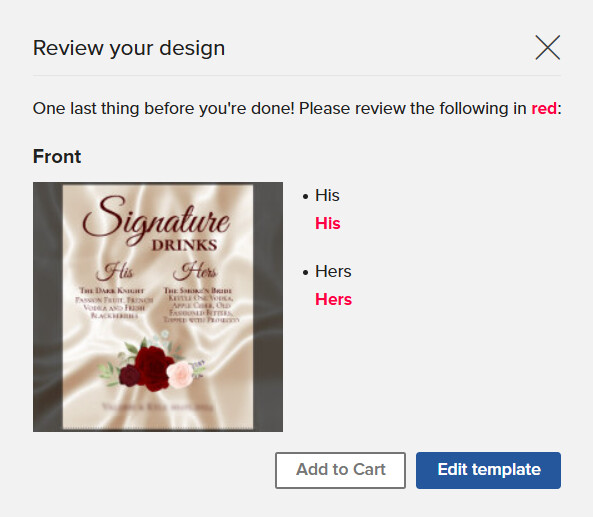The image size is (593, 517).
Task: Click the bullet point beside Hers
Action: pos(306,272)
